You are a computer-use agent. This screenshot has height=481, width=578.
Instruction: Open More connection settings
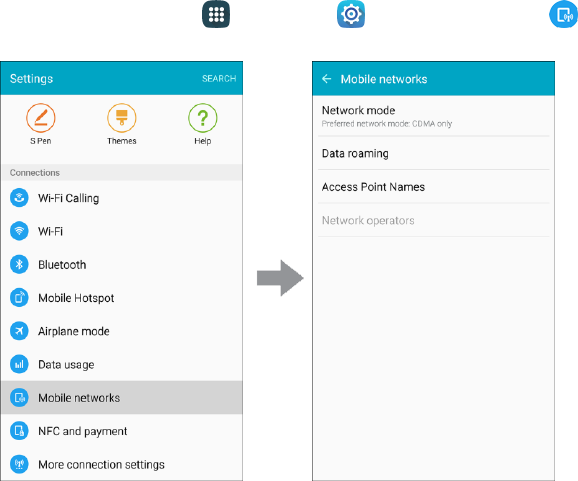[x=122, y=464]
